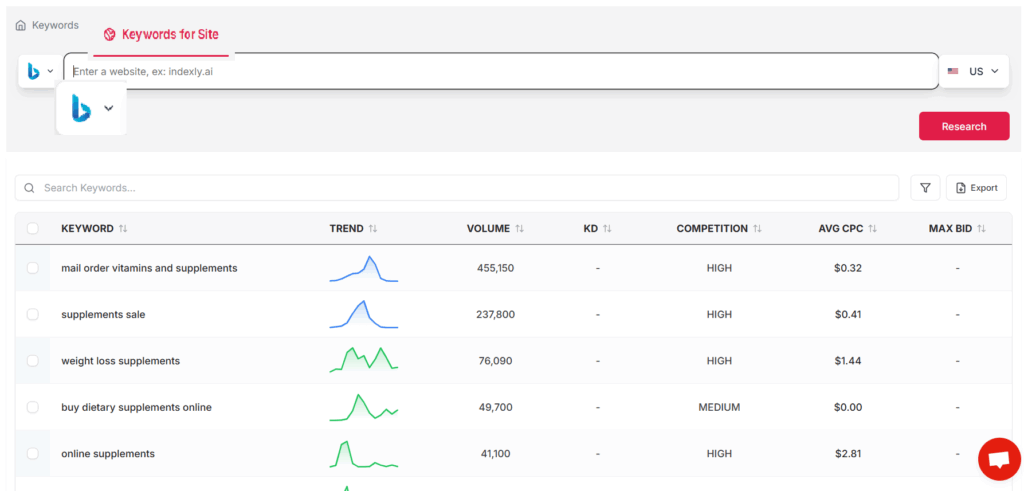Click trend chart for supplements sale
The height and width of the screenshot is (491, 1024).
tap(364, 314)
